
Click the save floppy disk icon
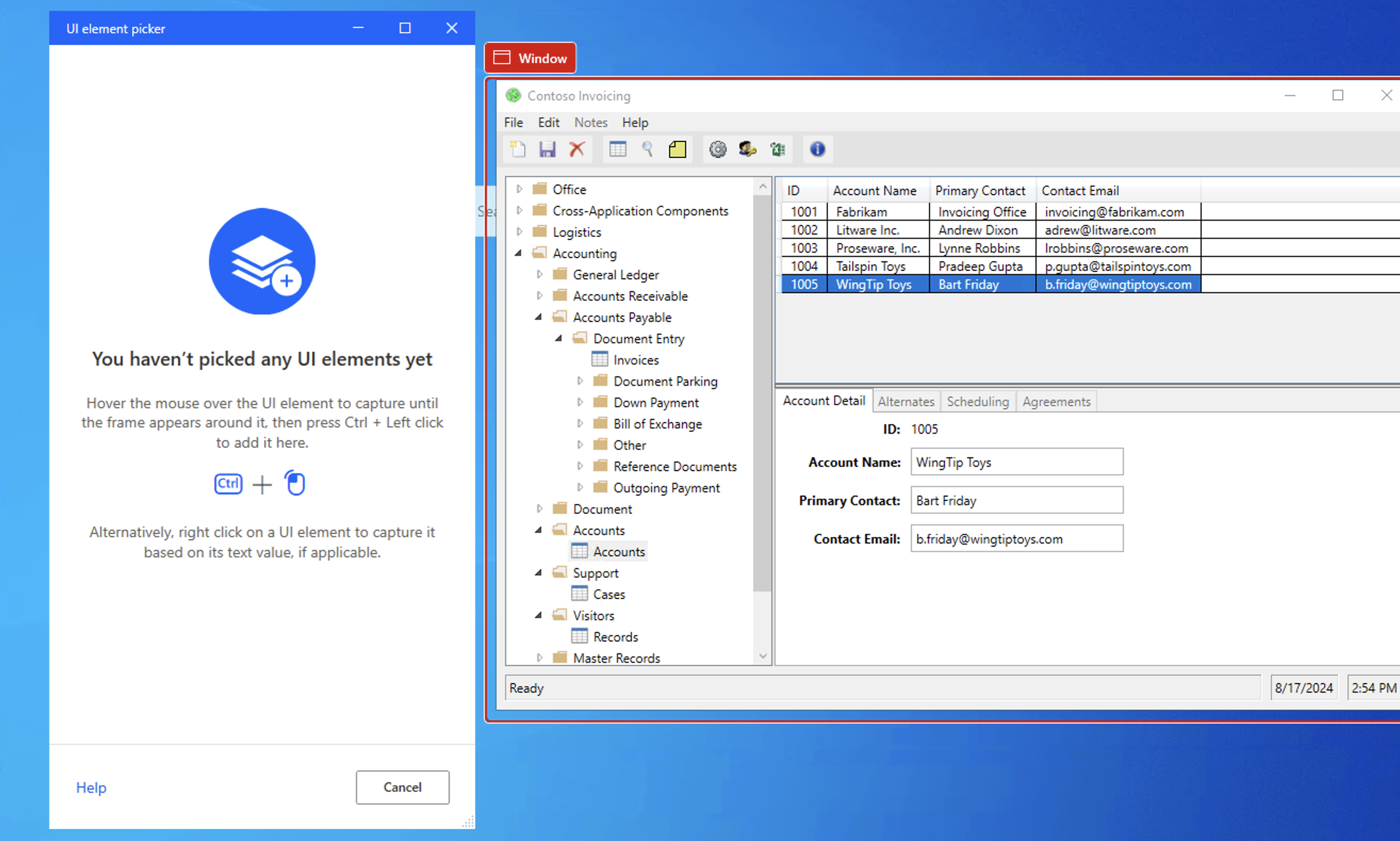547,150
